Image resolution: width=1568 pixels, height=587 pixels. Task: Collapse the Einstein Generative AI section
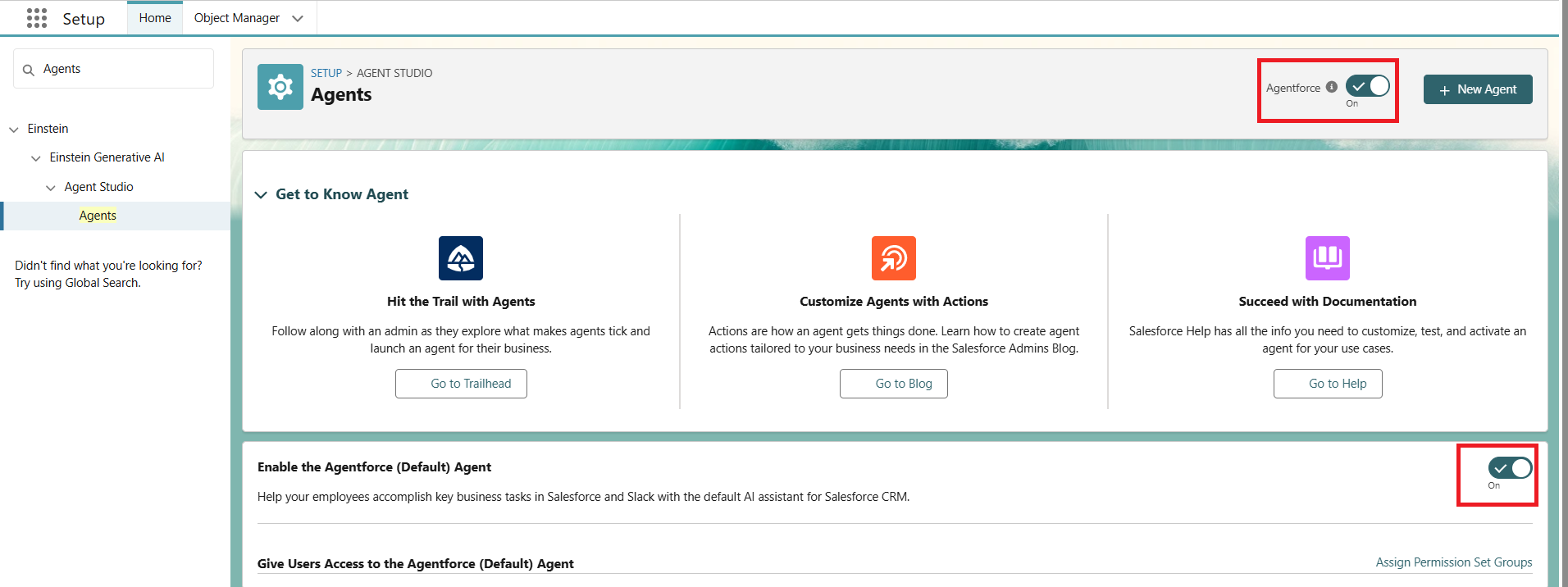tap(36, 158)
